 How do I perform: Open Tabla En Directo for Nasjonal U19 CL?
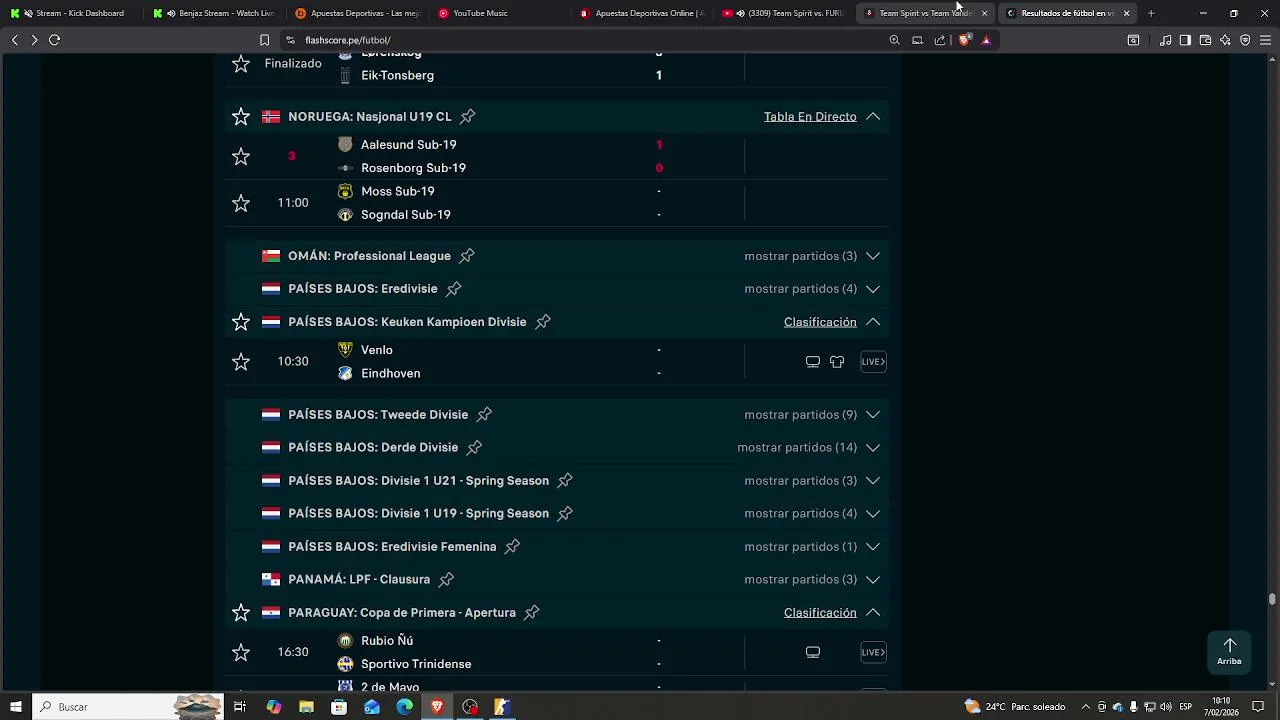point(810,117)
